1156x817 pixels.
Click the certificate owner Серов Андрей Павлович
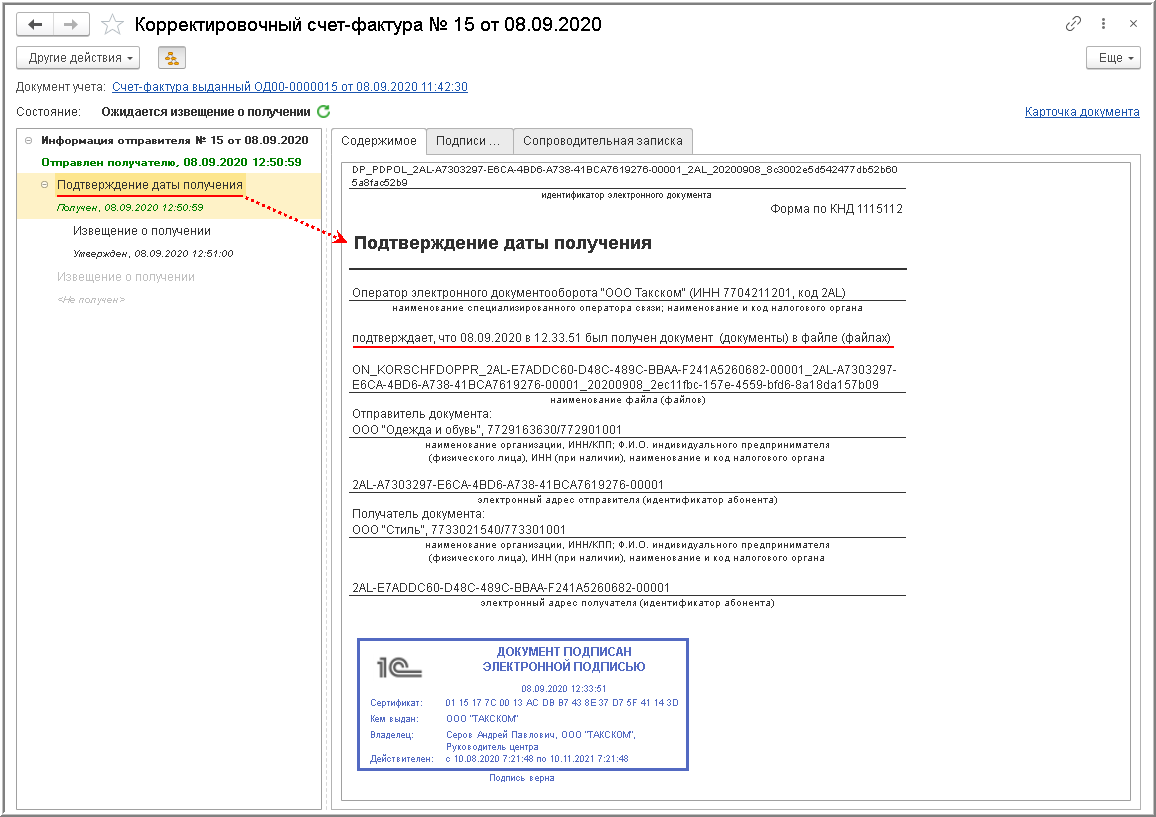540,740
